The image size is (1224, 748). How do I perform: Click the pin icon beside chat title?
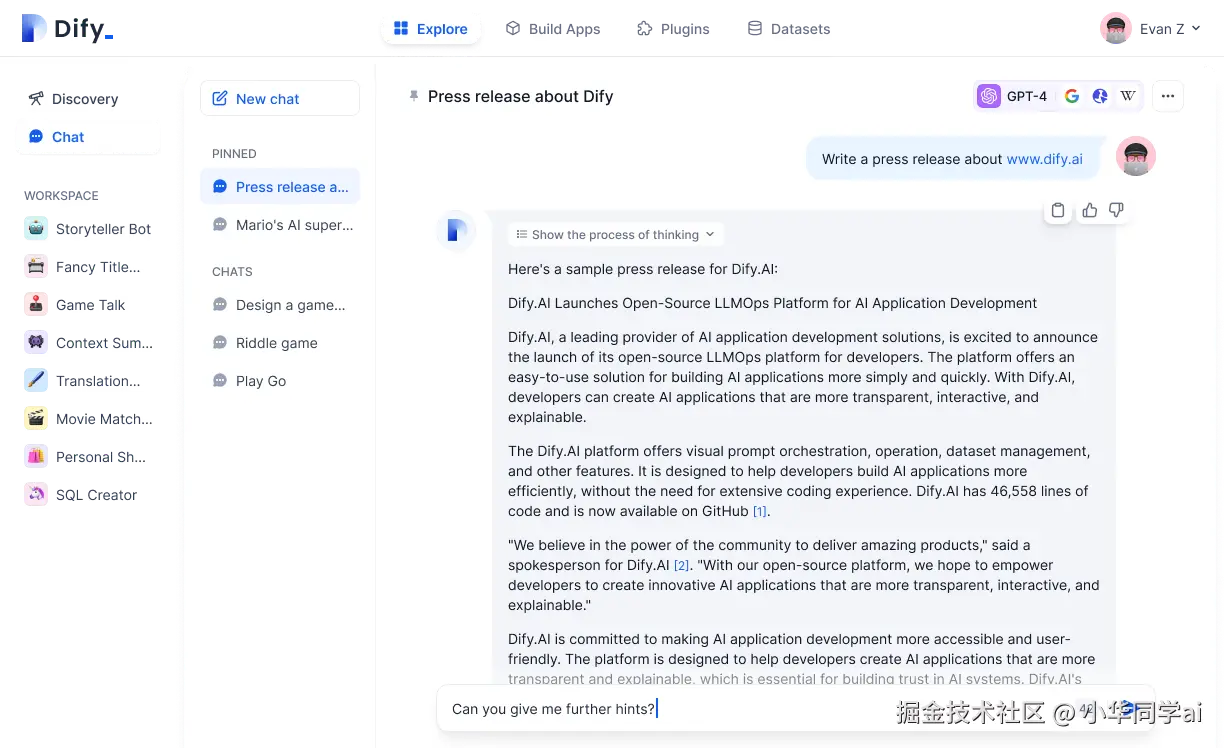pos(414,96)
